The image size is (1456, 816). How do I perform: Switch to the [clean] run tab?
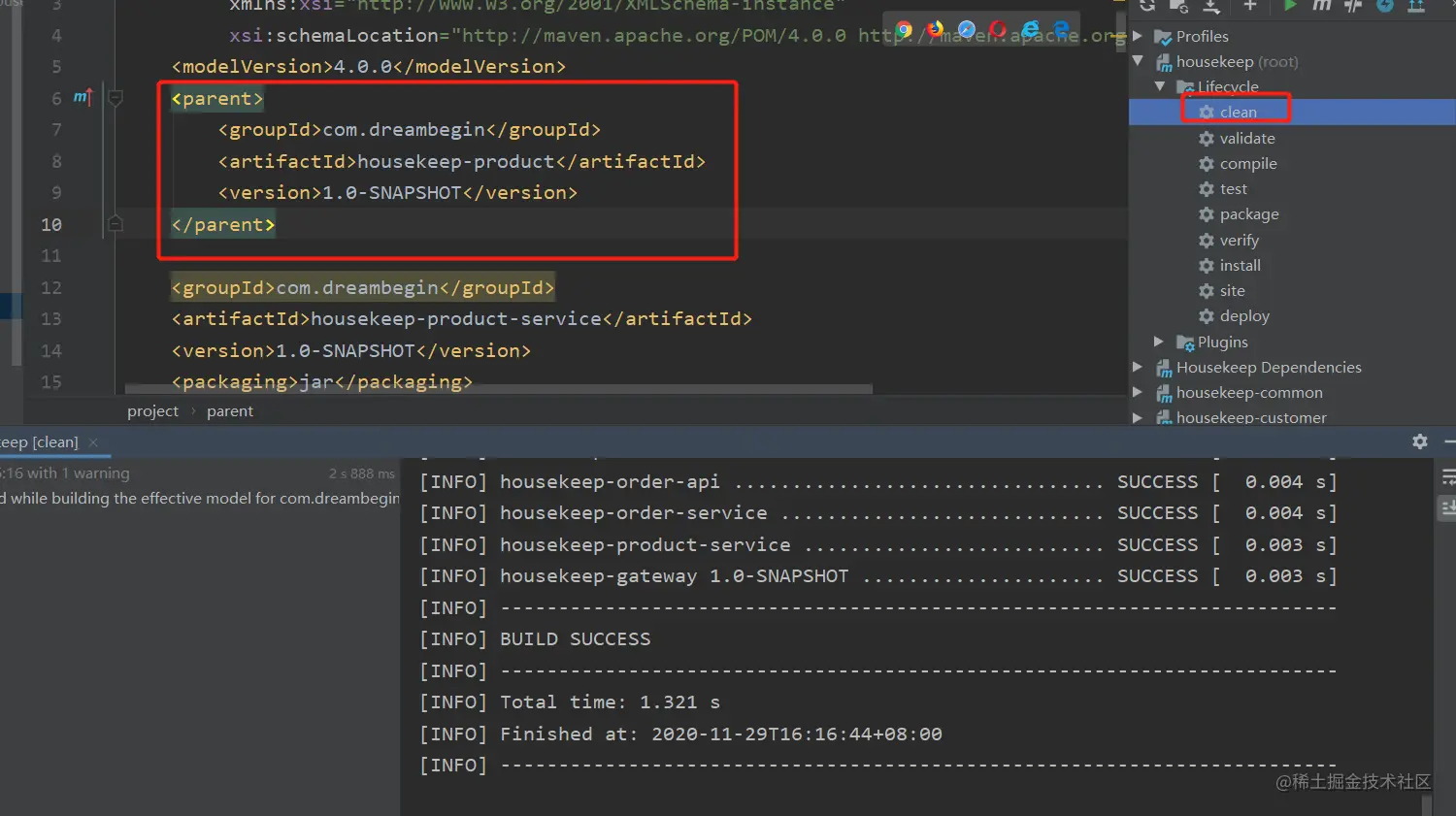point(39,441)
